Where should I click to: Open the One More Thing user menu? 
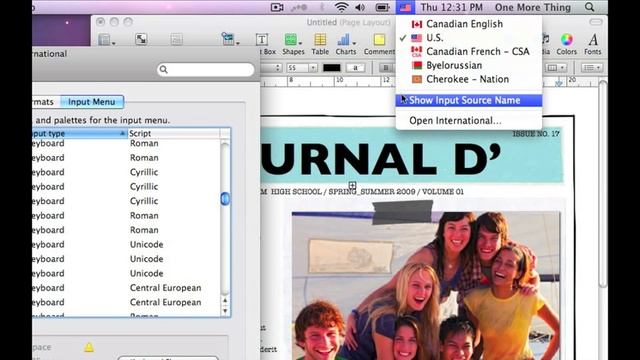click(x=533, y=7)
